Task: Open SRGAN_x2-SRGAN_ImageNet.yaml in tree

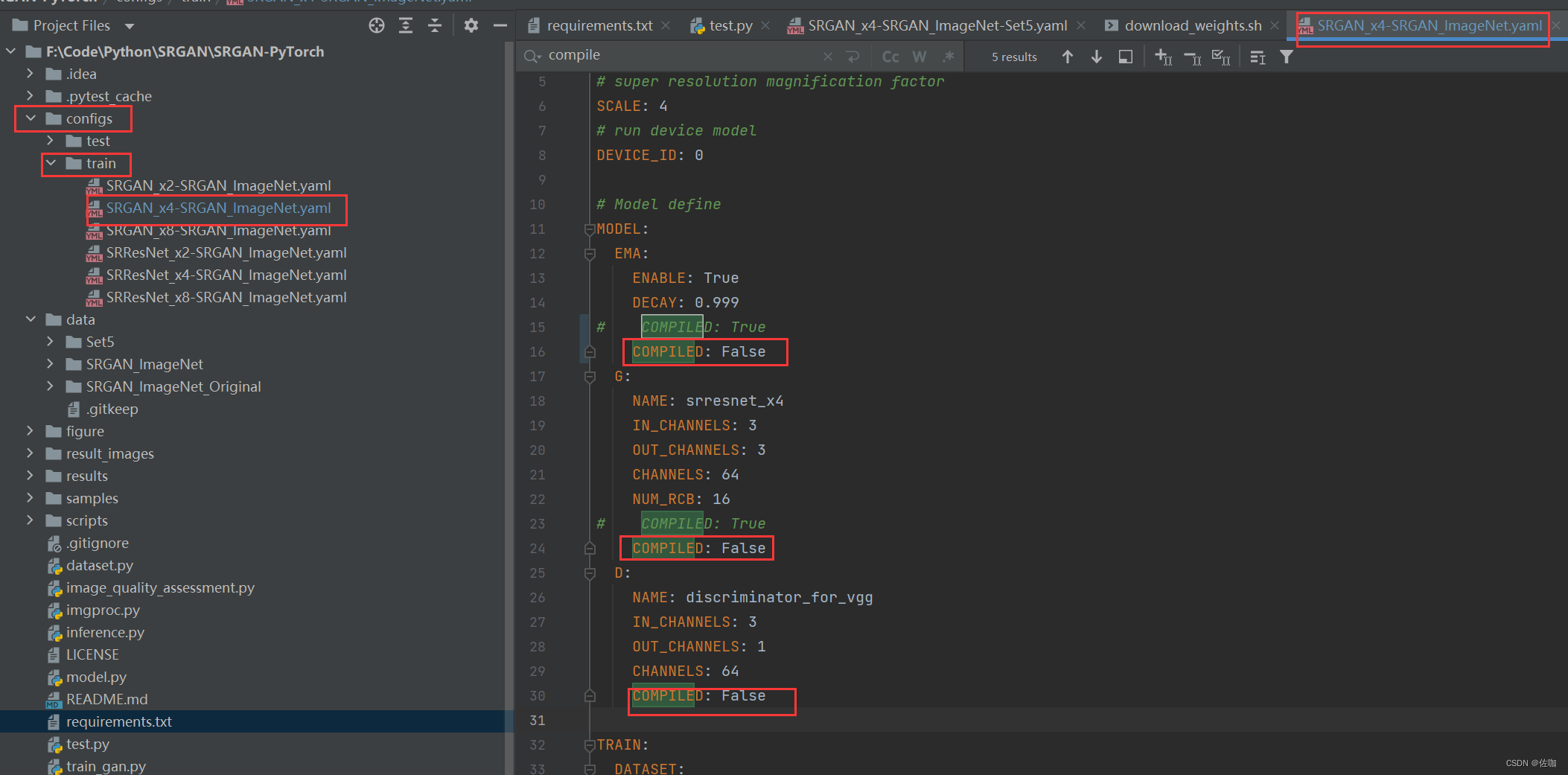Action: tap(218, 185)
